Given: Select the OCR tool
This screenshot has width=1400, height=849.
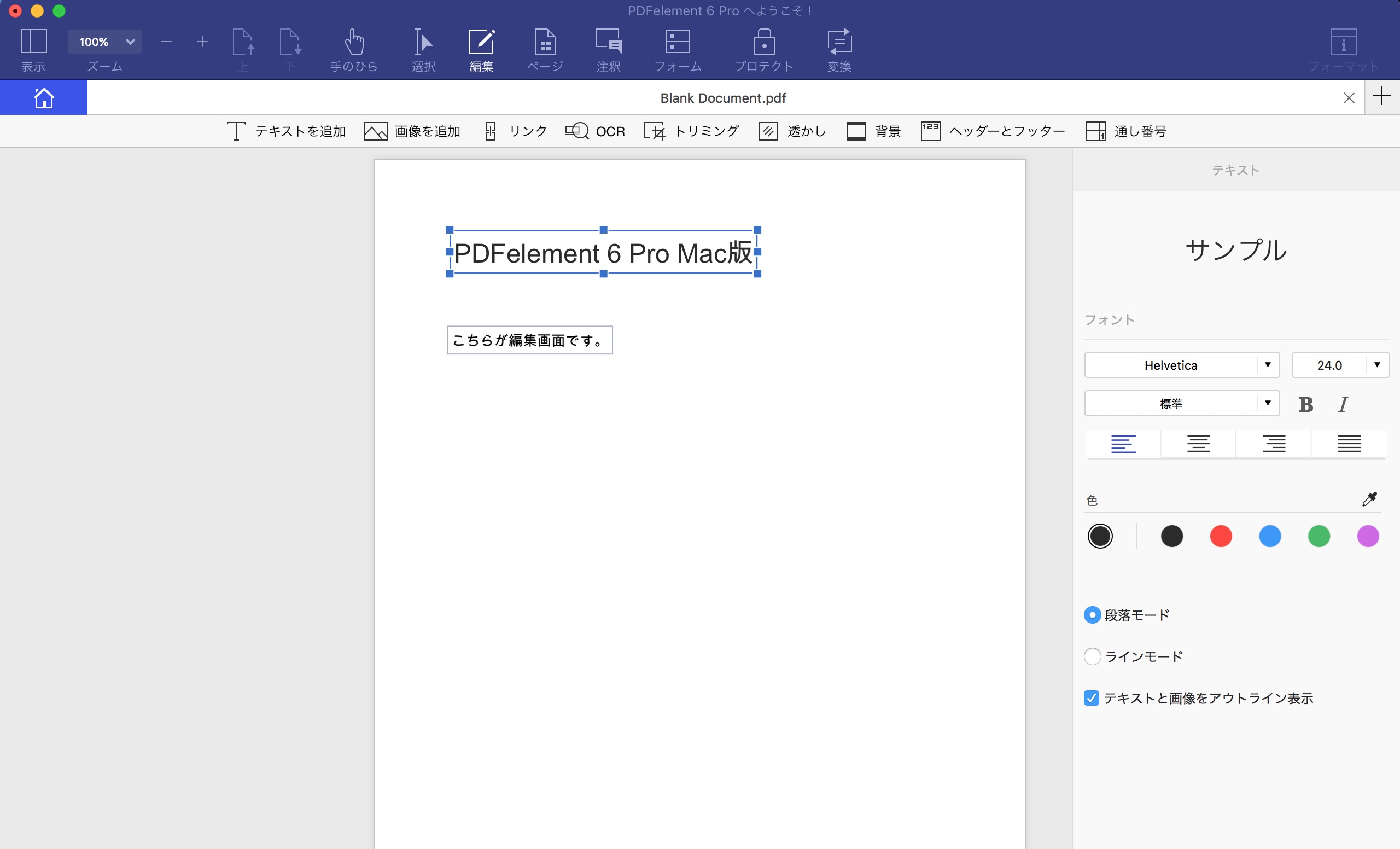Looking at the screenshot, I should coord(596,131).
